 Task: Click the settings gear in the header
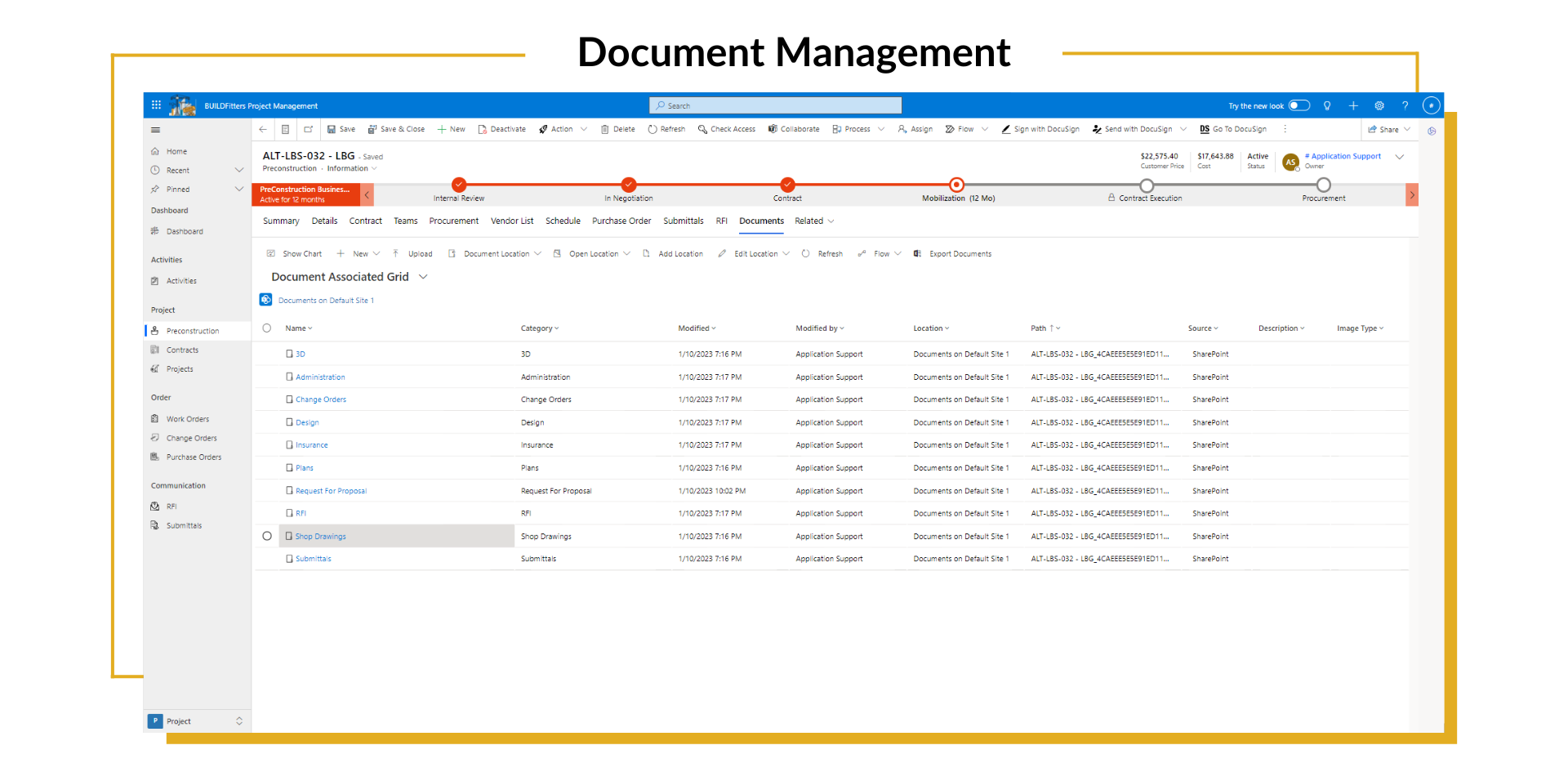(1379, 105)
